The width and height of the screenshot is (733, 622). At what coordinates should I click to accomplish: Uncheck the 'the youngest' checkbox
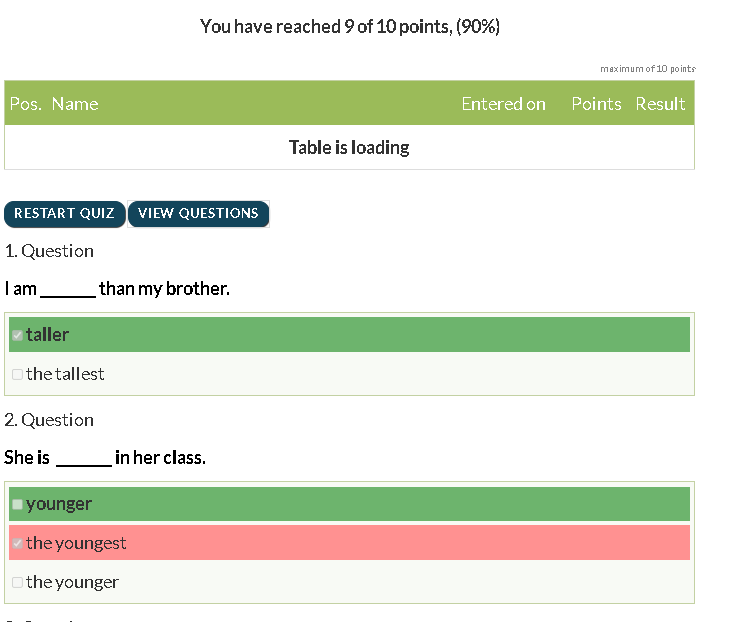point(17,543)
